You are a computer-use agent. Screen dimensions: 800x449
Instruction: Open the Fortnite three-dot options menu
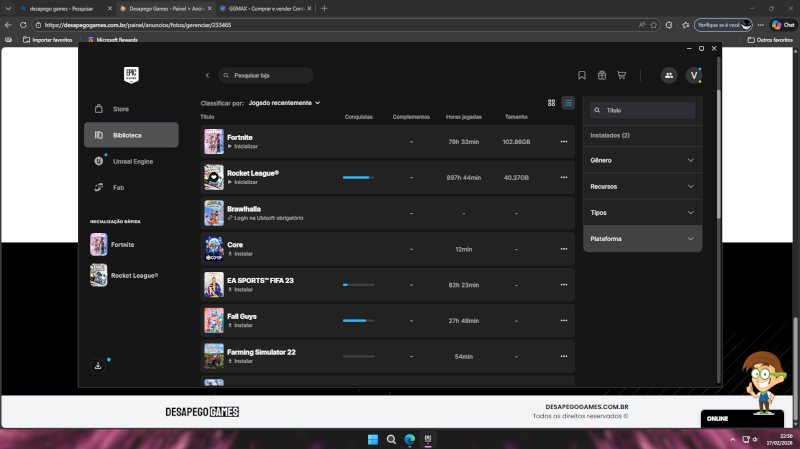click(x=564, y=142)
